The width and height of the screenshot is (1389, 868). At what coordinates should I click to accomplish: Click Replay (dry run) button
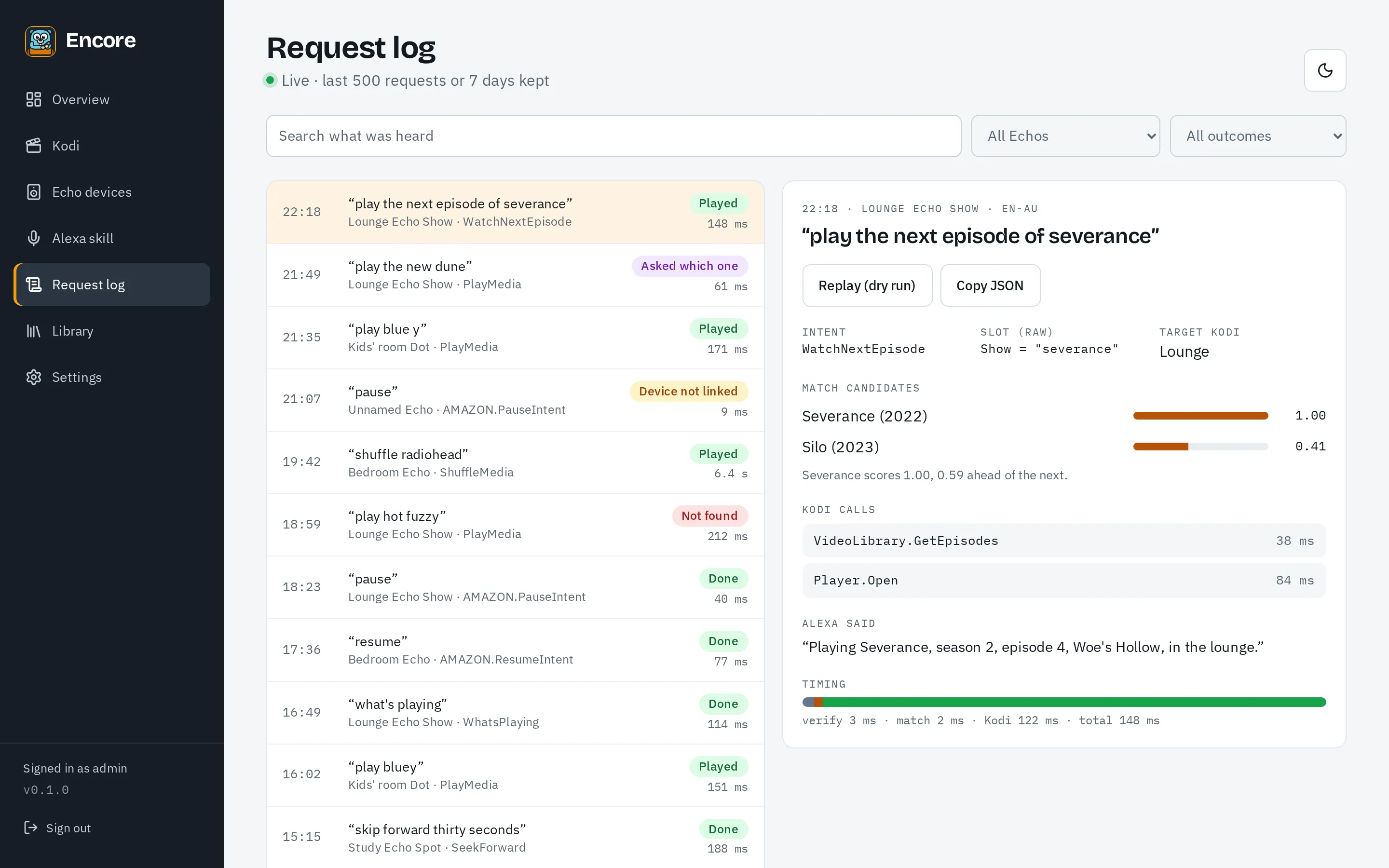(867, 285)
